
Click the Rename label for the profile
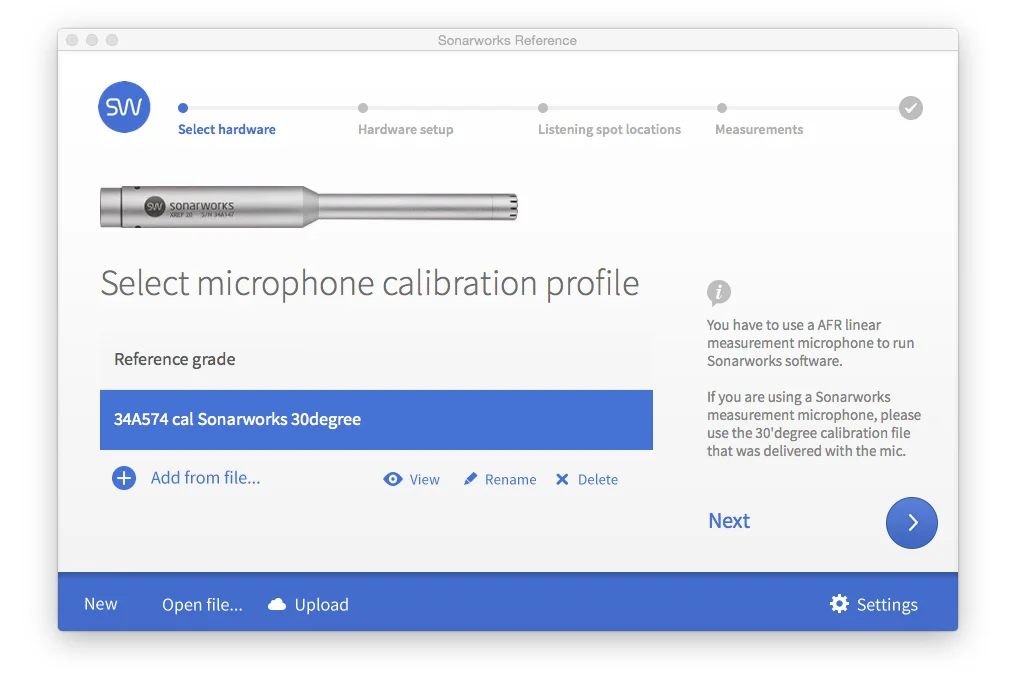(510, 480)
